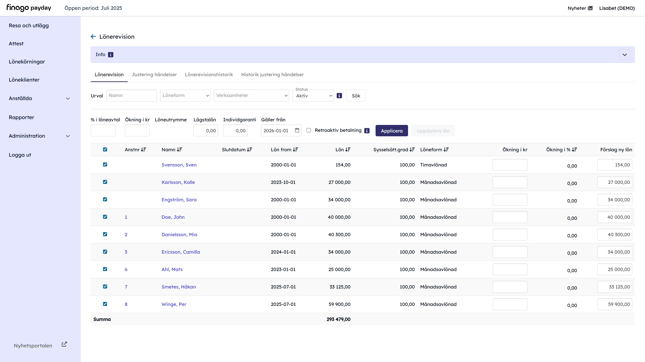This screenshot has width=645, height=362.
Task: Switch to the Justering händelser tab
Action: pos(154,74)
